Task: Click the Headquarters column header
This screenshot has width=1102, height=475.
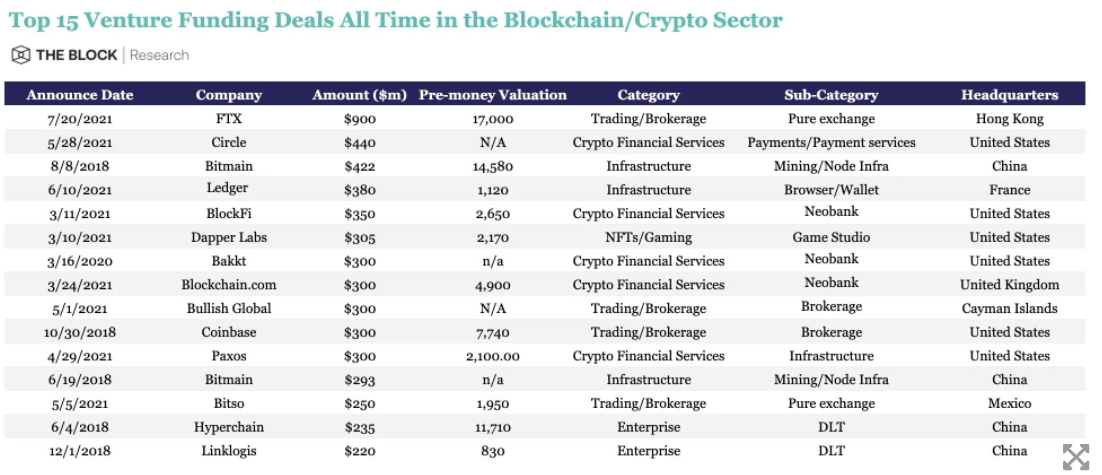Action: (1009, 95)
